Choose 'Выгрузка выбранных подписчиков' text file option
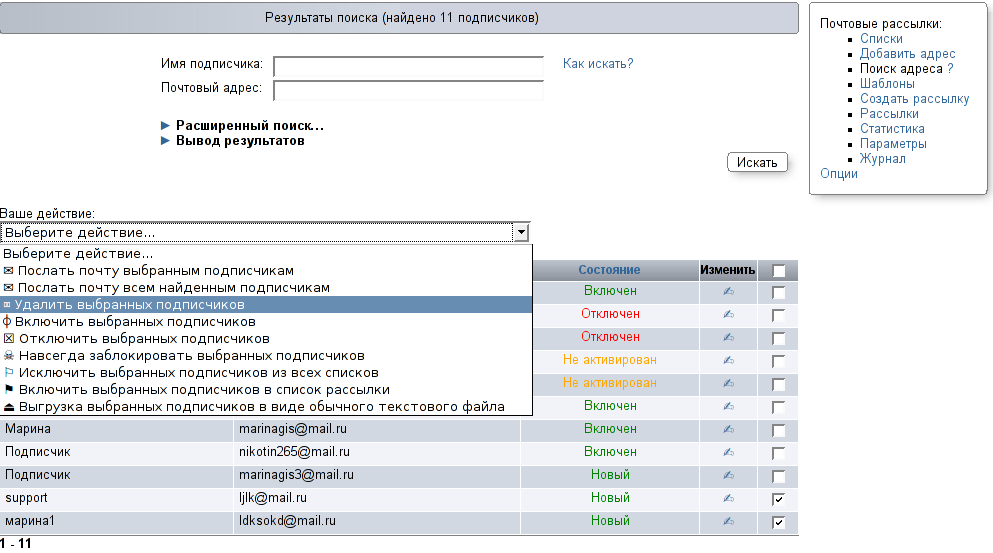This screenshot has height=553, width=993. point(266,407)
